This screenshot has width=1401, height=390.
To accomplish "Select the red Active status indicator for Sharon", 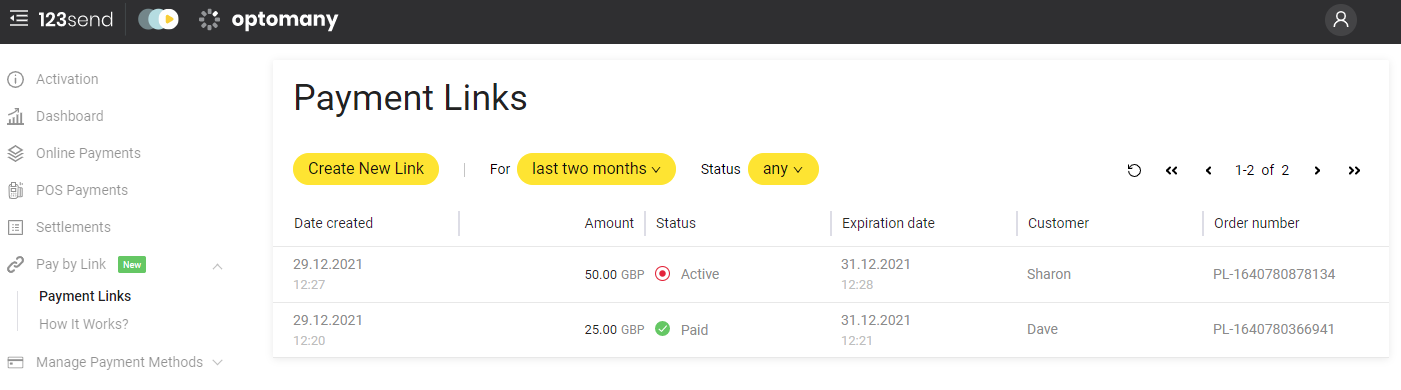I will pos(662,274).
